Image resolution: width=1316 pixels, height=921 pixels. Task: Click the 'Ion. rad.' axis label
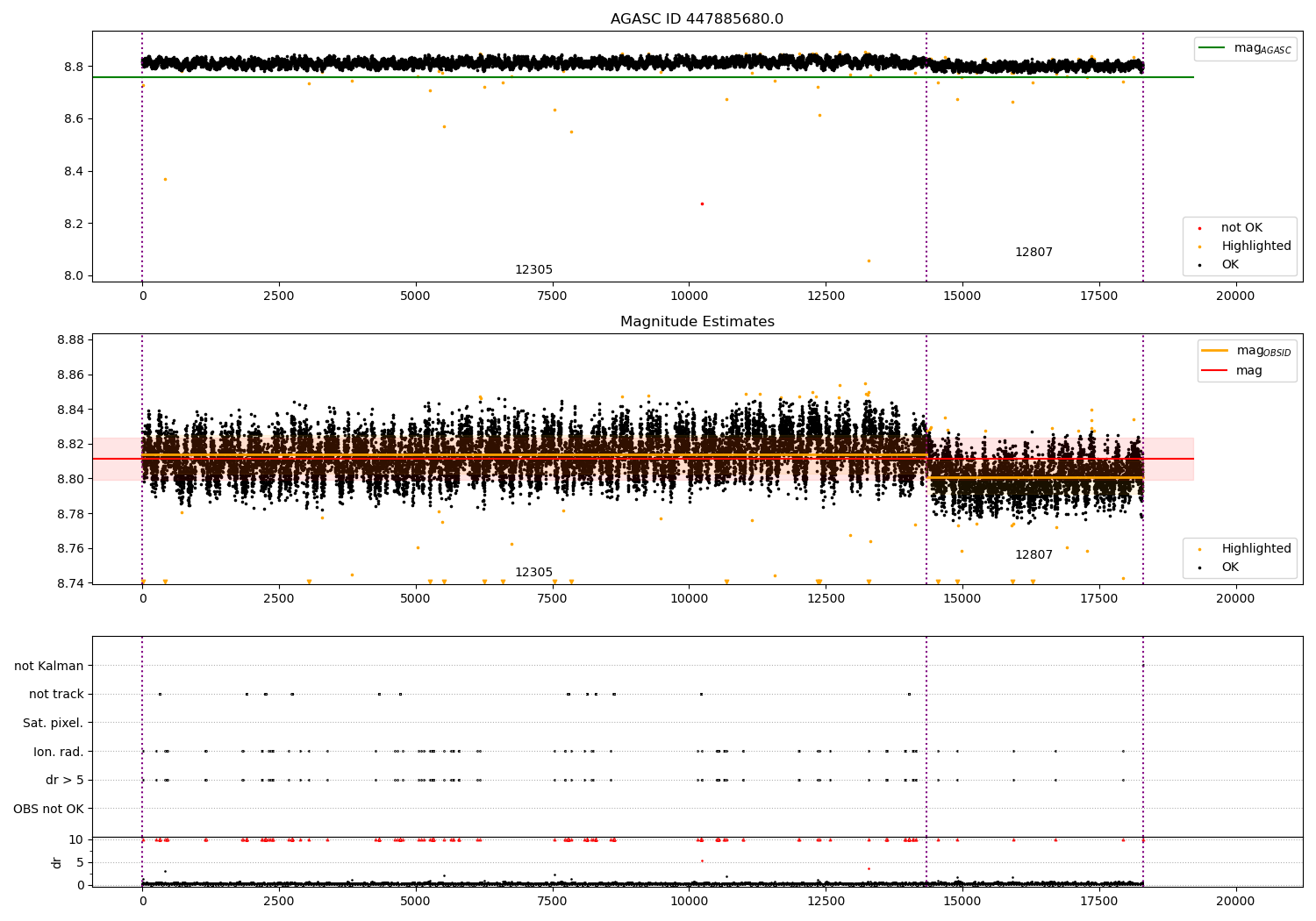coord(59,752)
